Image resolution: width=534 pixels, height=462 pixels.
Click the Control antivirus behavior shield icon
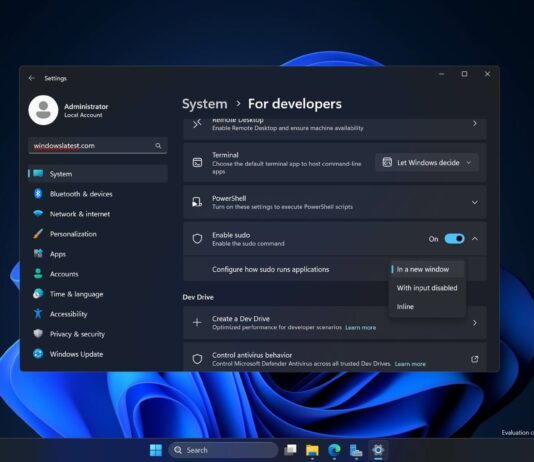tap(197, 359)
